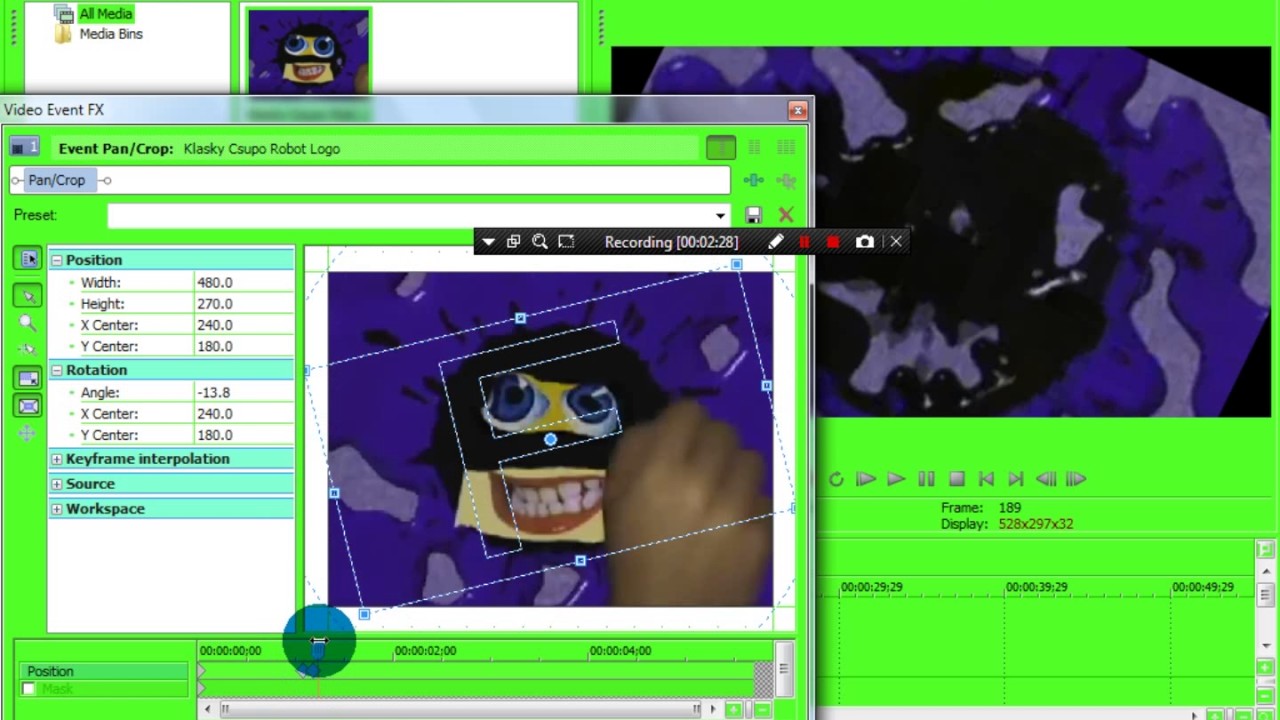Viewport: 1280px width, 720px height.
Task: Toggle the Enable Snapping tool icon
Action: click(x=28, y=349)
